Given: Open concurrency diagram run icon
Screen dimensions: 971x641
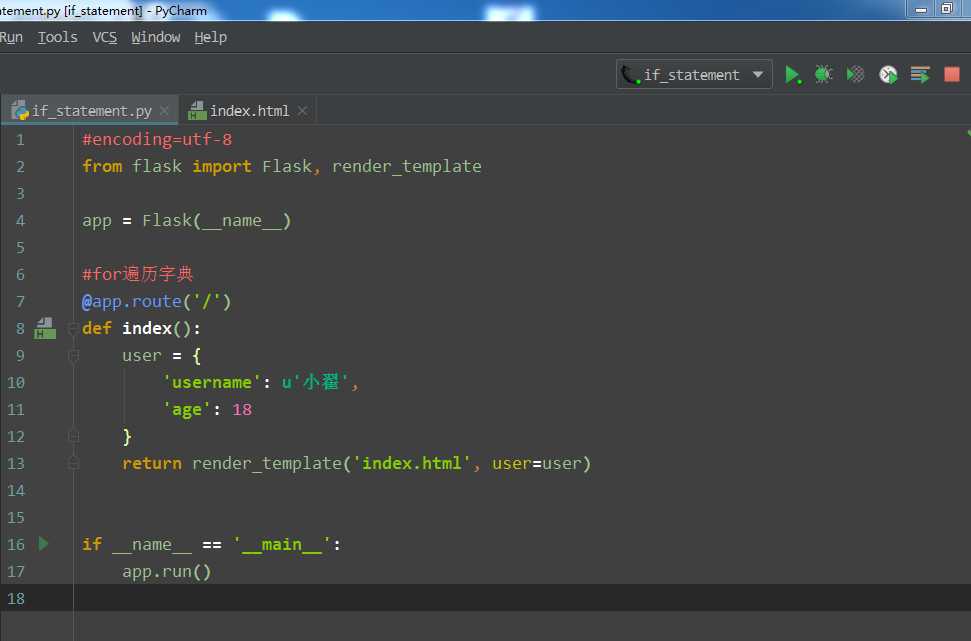Looking at the screenshot, I should coord(920,75).
